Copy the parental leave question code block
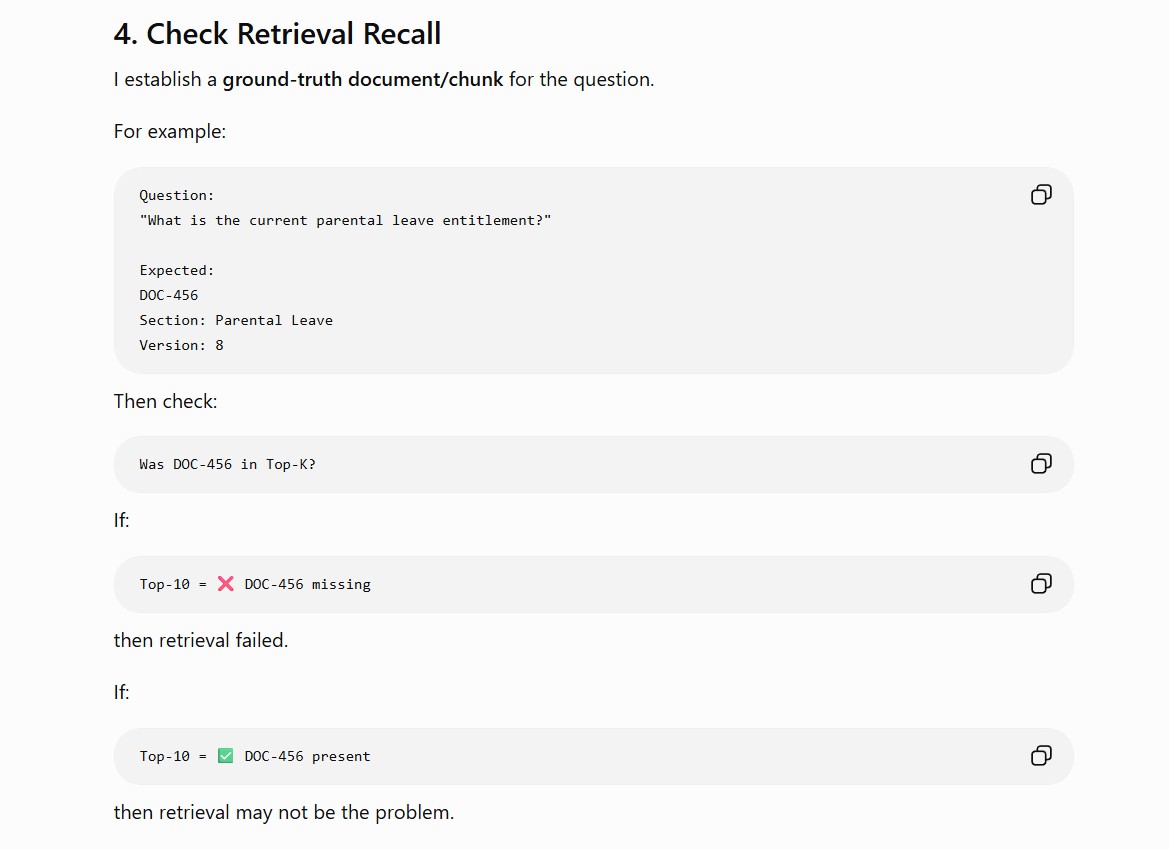Image resolution: width=1169 pixels, height=849 pixels. (x=1041, y=195)
